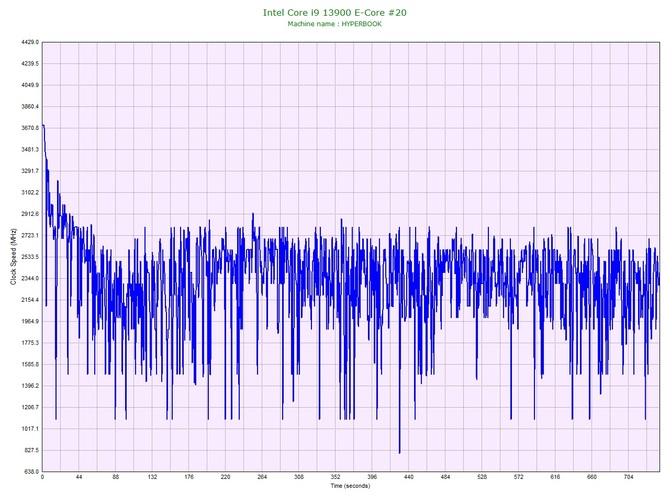This screenshot has height=503, width=670.
Task: Click the '220' x-axis tick label
Action: (x=226, y=477)
